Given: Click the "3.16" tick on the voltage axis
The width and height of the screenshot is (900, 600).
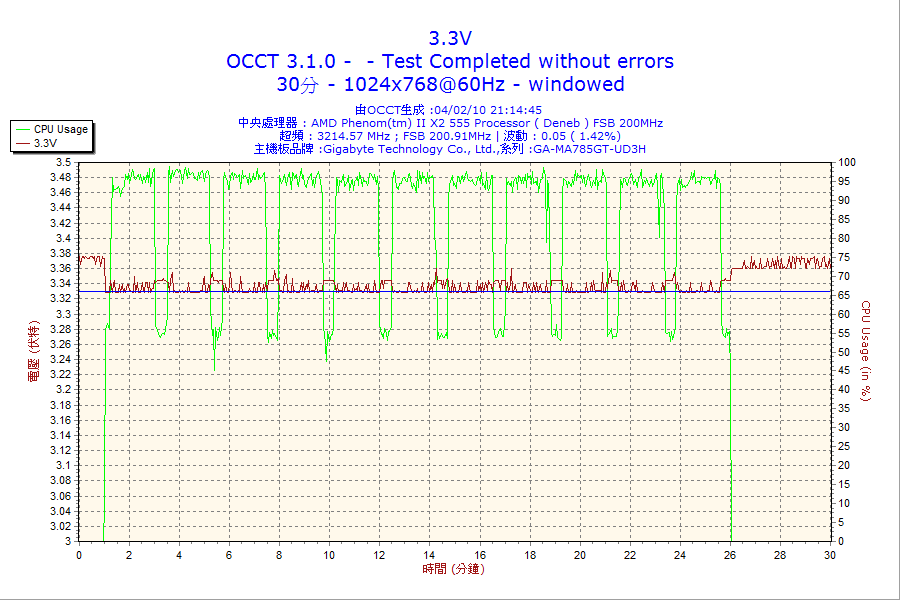Looking at the screenshot, I should tap(61, 420).
